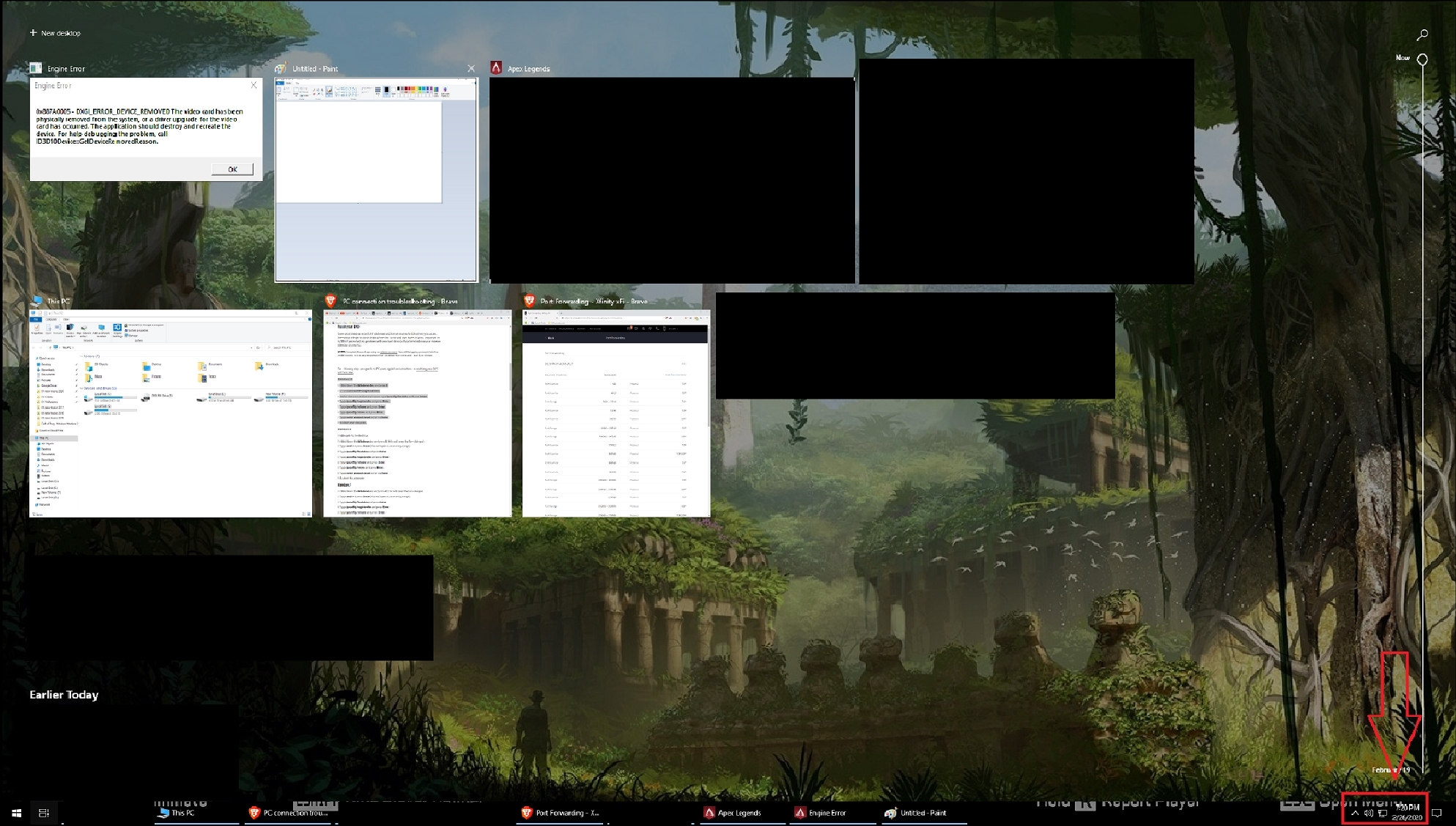Select the Now marker on the timeline

(x=1422, y=59)
